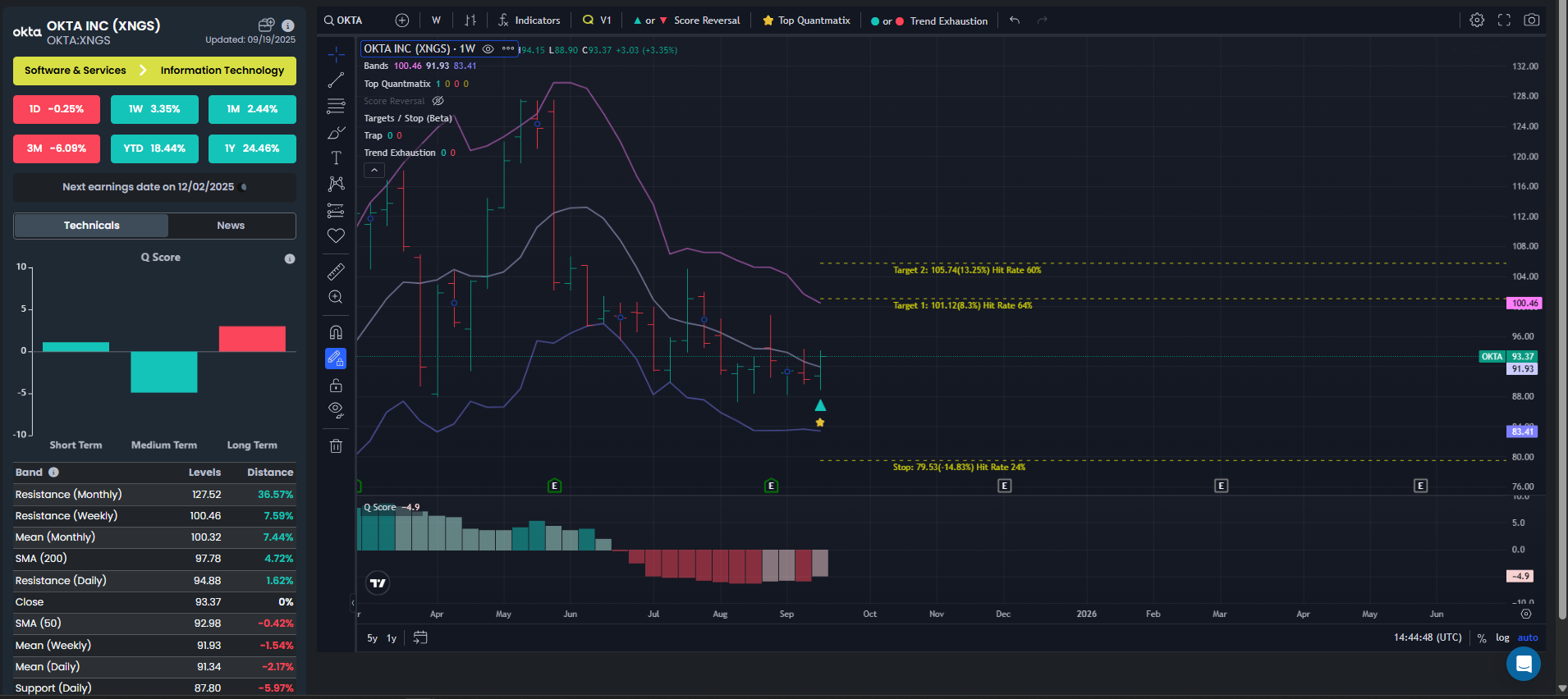Click the heart favorites icon

click(336, 235)
